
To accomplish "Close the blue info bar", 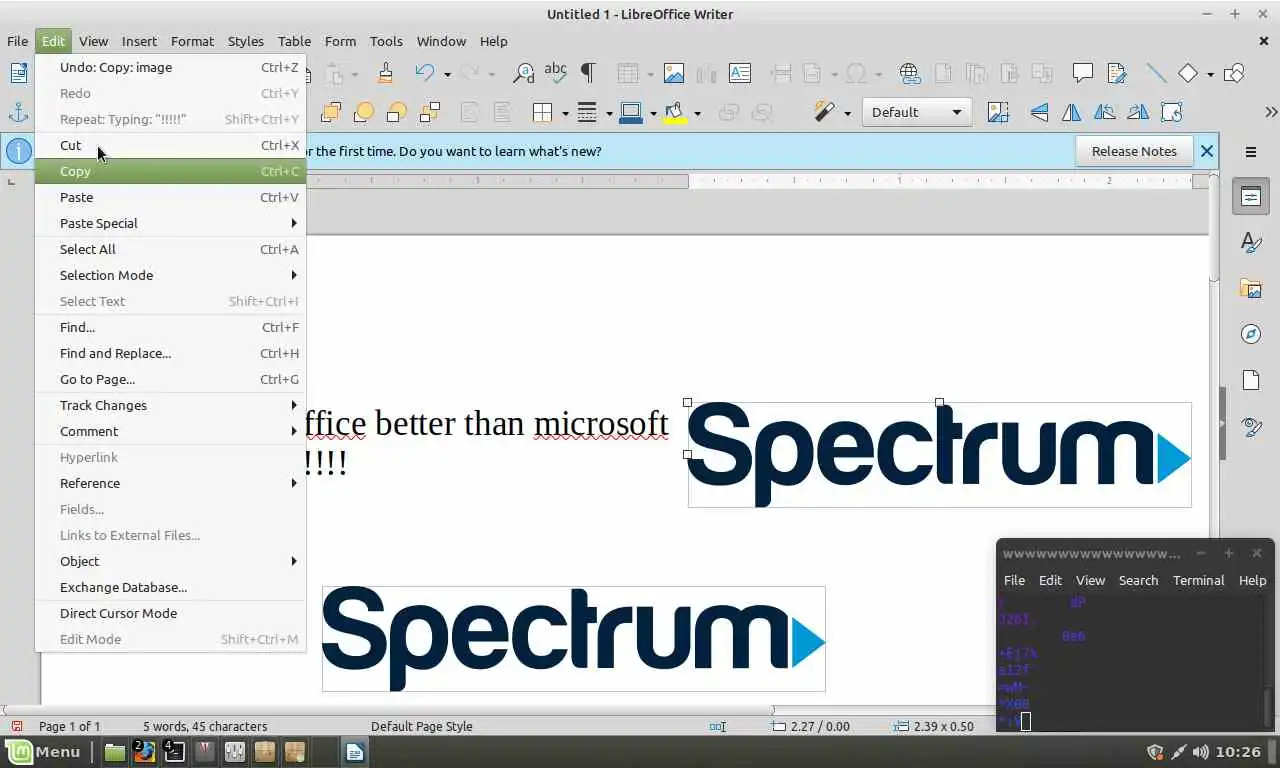I will coord(1207,151).
